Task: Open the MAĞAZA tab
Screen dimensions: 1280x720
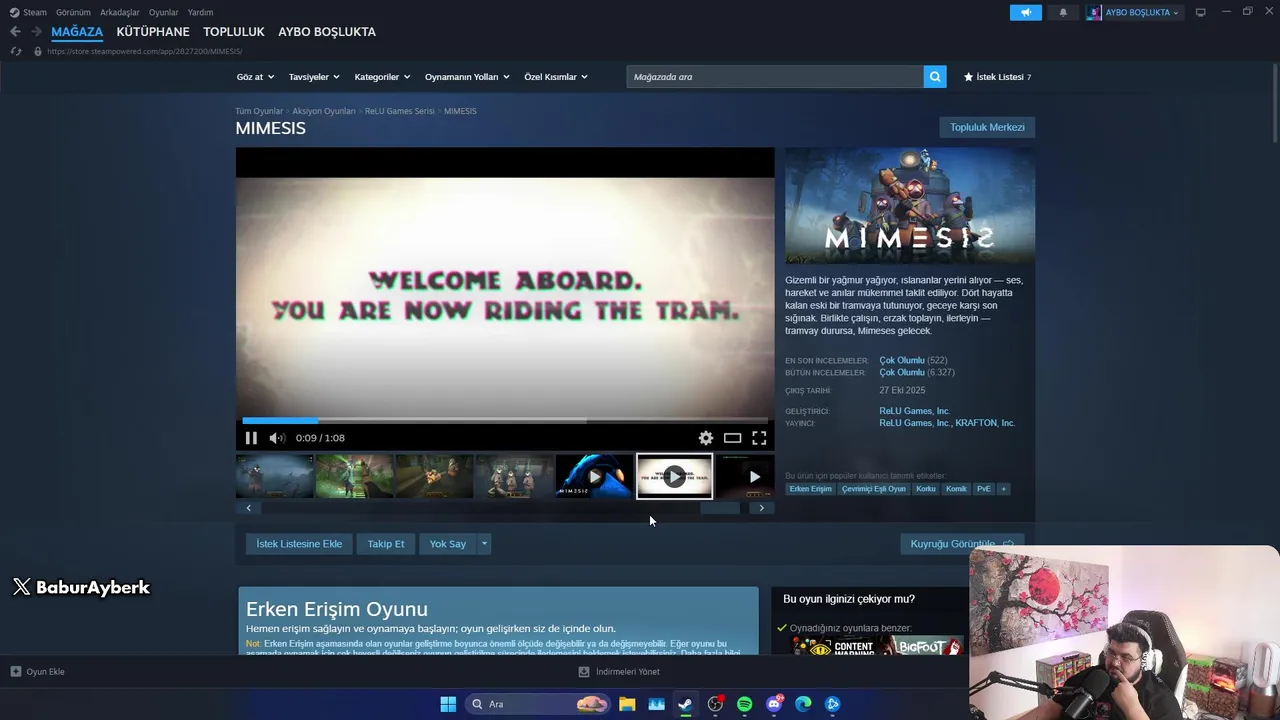Action: [x=77, y=32]
